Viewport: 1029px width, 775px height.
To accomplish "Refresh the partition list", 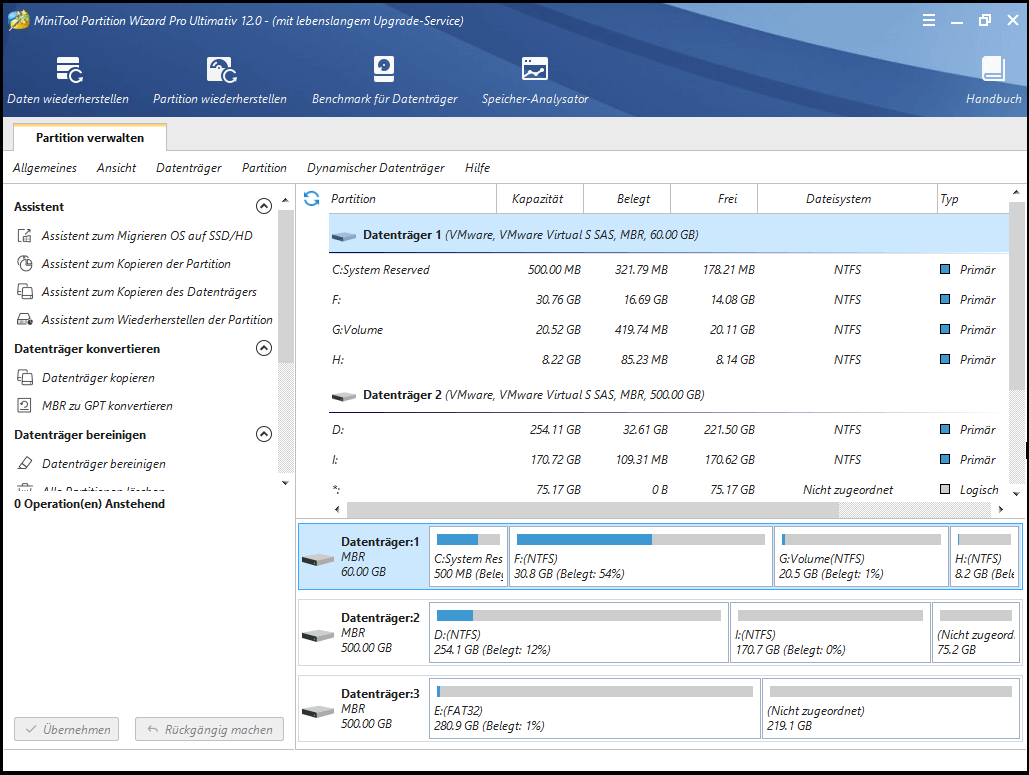I will click(x=312, y=198).
